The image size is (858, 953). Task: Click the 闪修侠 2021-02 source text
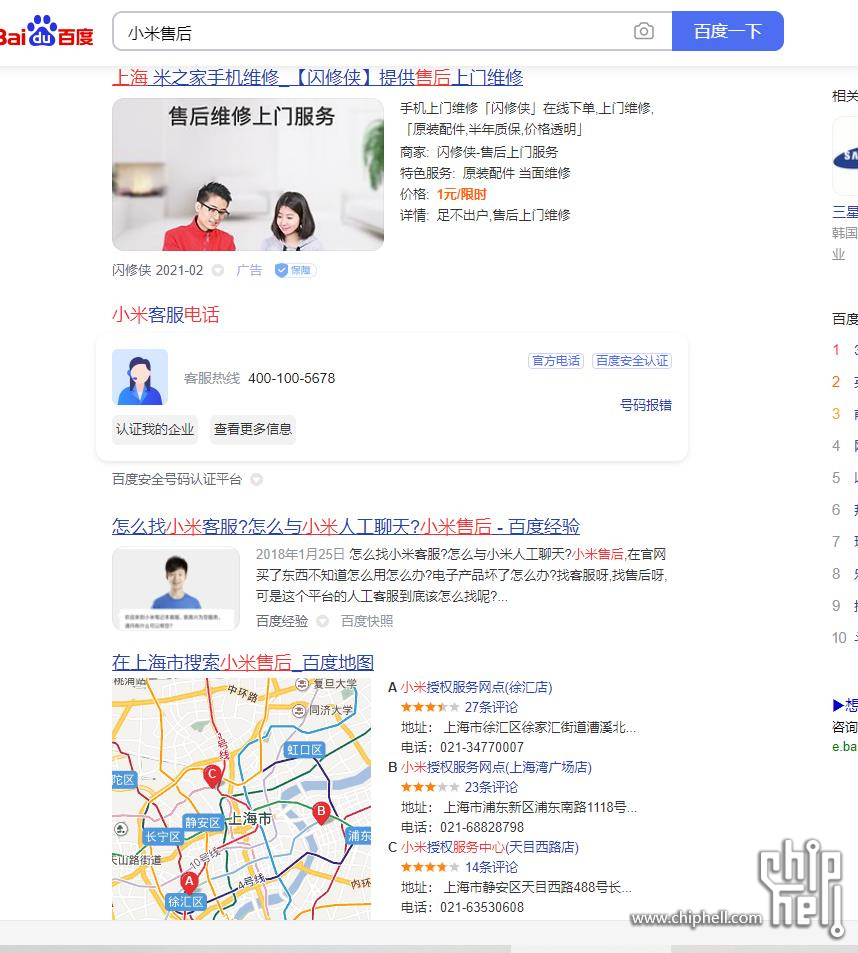[x=157, y=270]
